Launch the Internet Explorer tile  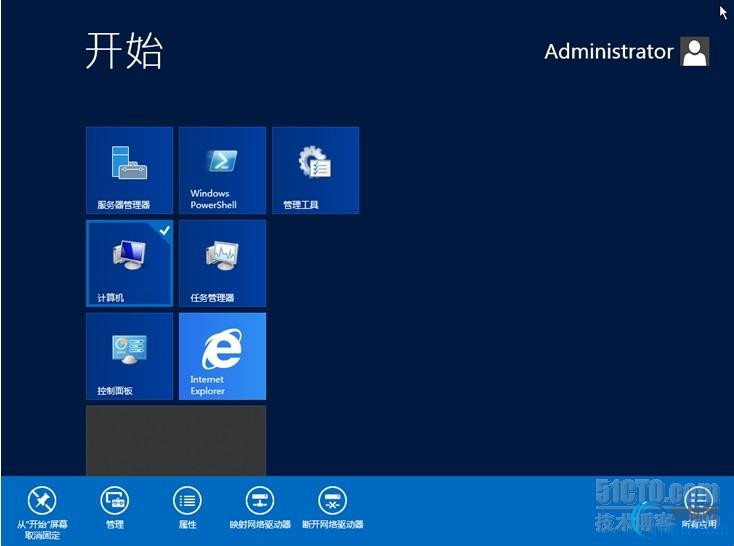(x=222, y=356)
